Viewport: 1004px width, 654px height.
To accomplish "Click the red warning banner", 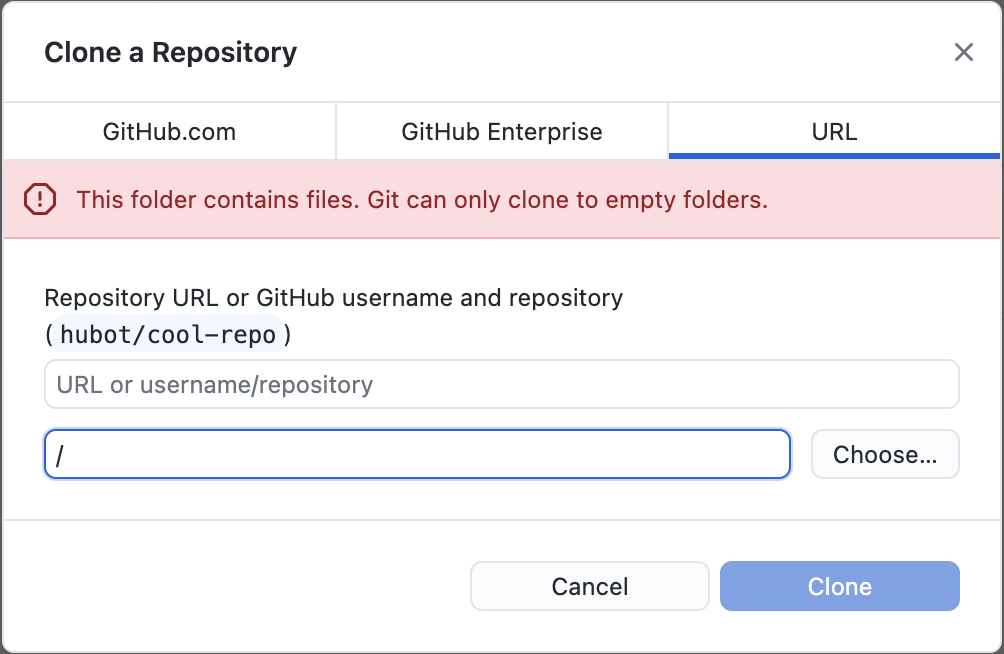I will 500,200.
